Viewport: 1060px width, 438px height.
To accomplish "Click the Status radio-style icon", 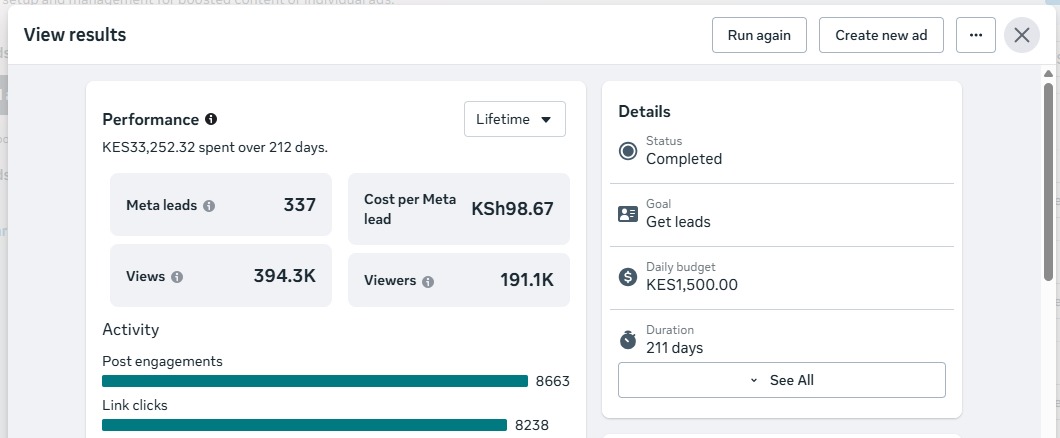I will coord(628,151).
